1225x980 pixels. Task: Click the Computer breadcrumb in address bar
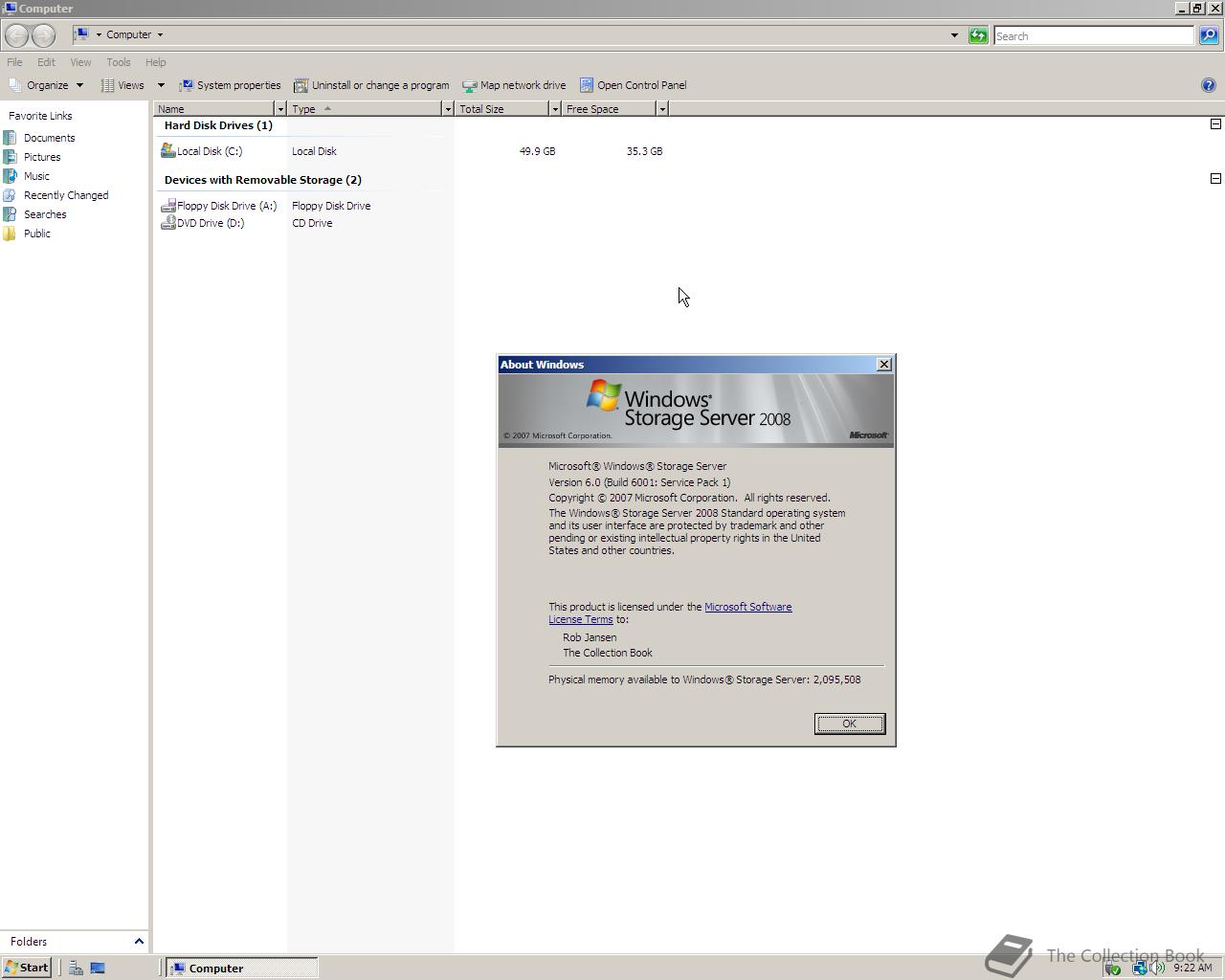point(128,34)
